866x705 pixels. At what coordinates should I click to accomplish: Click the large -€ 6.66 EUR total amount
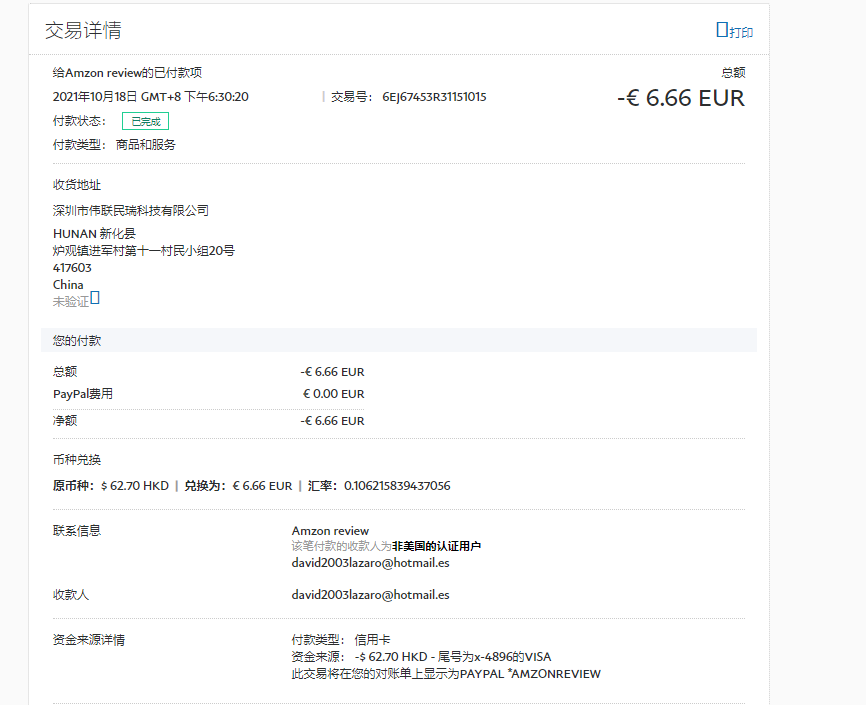(x=680, y=98)
